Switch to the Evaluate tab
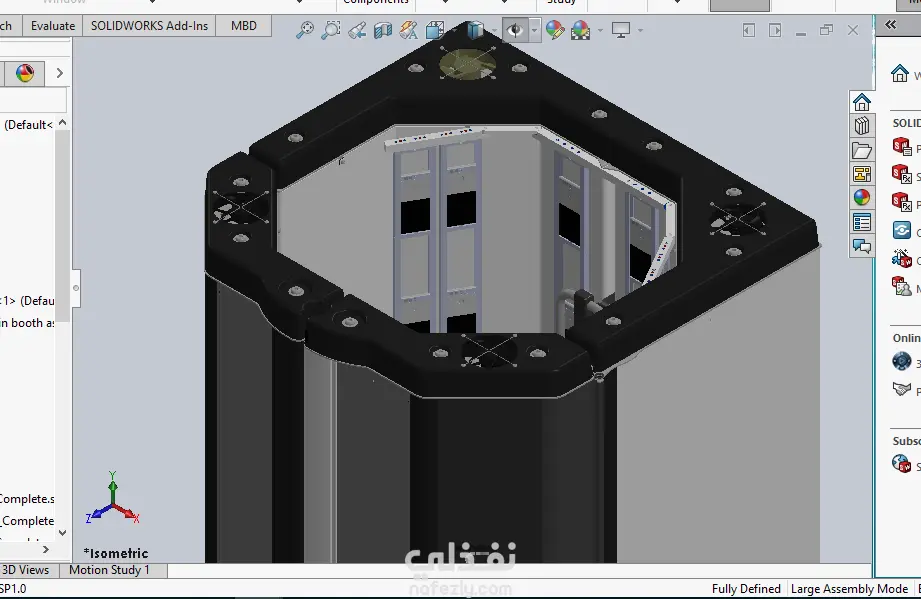The width and height of the screenshot is (921, 599). [53, 26]
